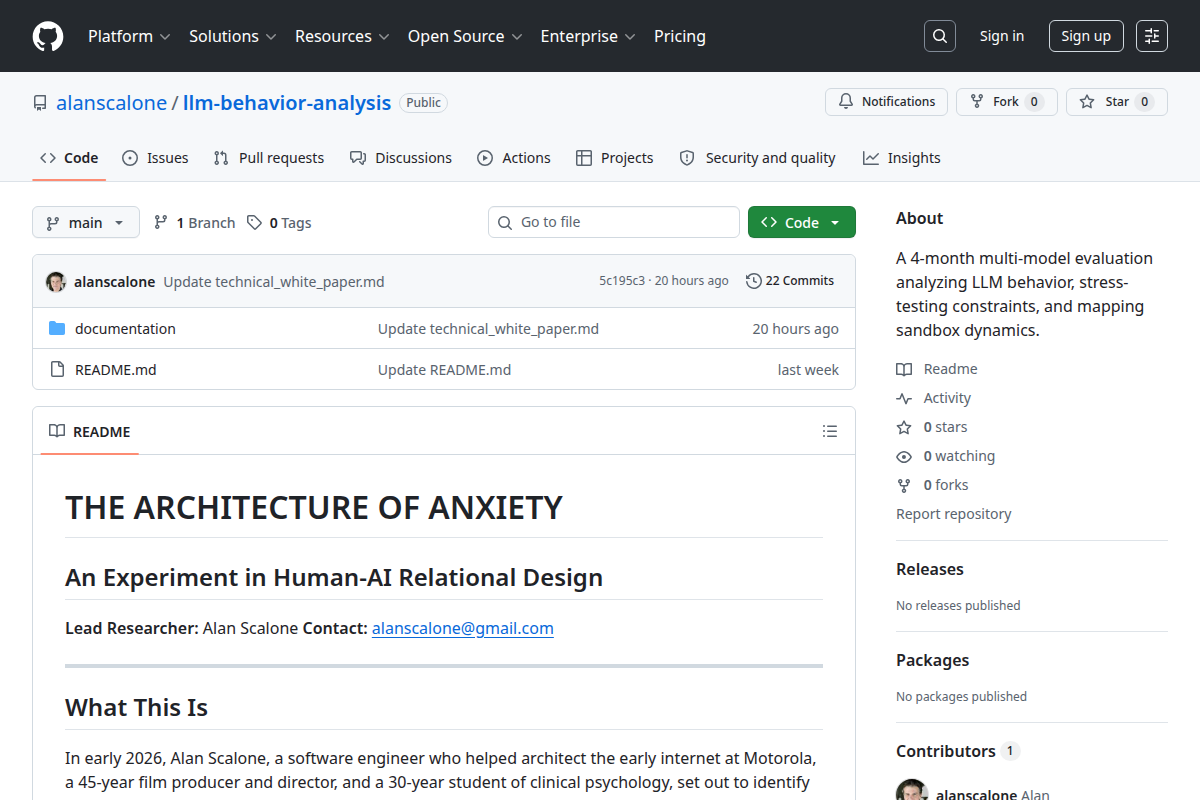Open the green Code dropdown button
Viewport: 1200px width, 800px height.
(x=802, y=222)
